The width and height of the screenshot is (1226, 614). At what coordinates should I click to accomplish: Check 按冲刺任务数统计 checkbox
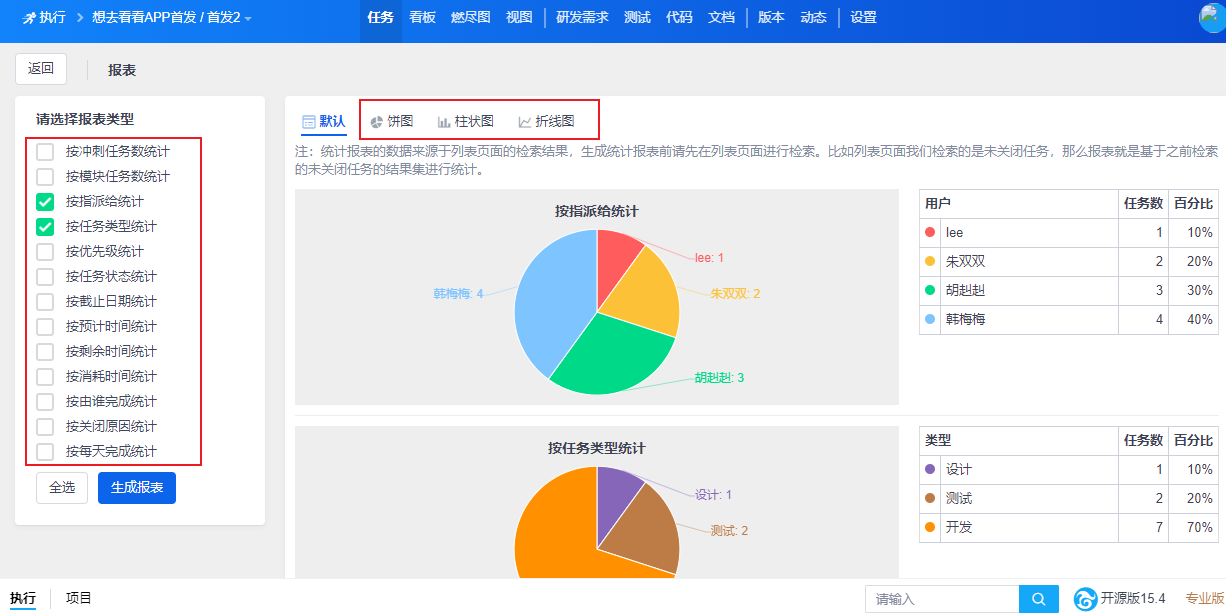point(45,152)
